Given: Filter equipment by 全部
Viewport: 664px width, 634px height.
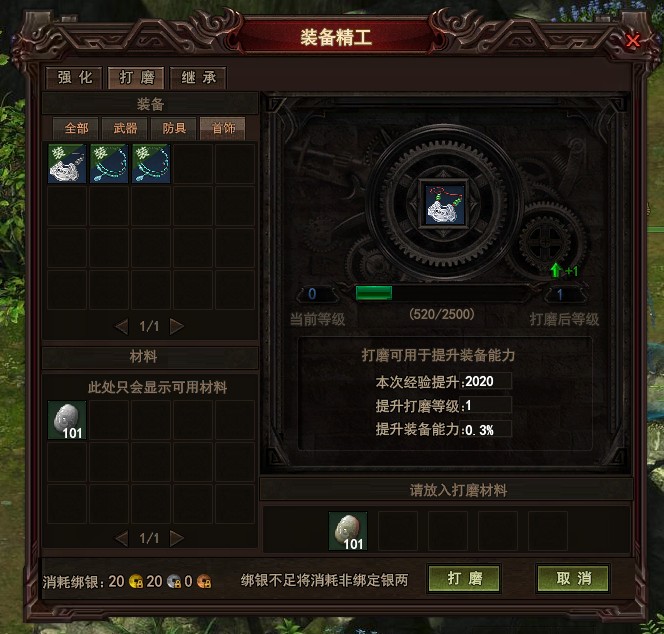Looking at the screenshot, I should (76, 128).
